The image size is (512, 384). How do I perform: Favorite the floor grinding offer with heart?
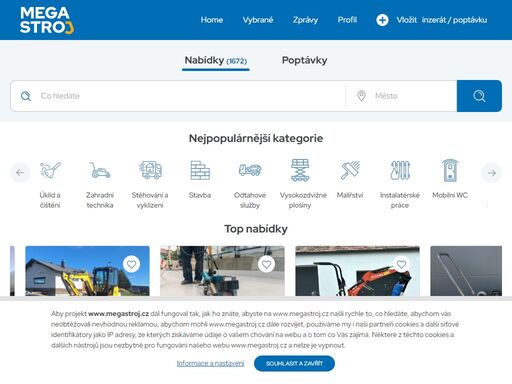(x=266, y=264)
